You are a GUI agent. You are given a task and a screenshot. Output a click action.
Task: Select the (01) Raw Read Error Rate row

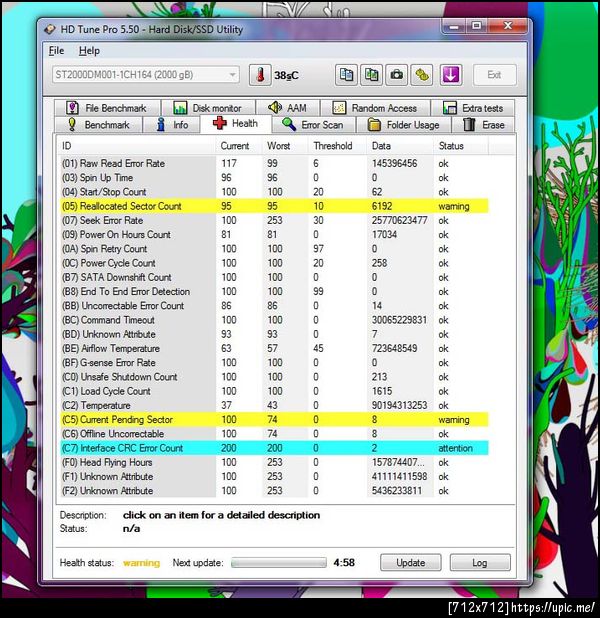[274, 164]
